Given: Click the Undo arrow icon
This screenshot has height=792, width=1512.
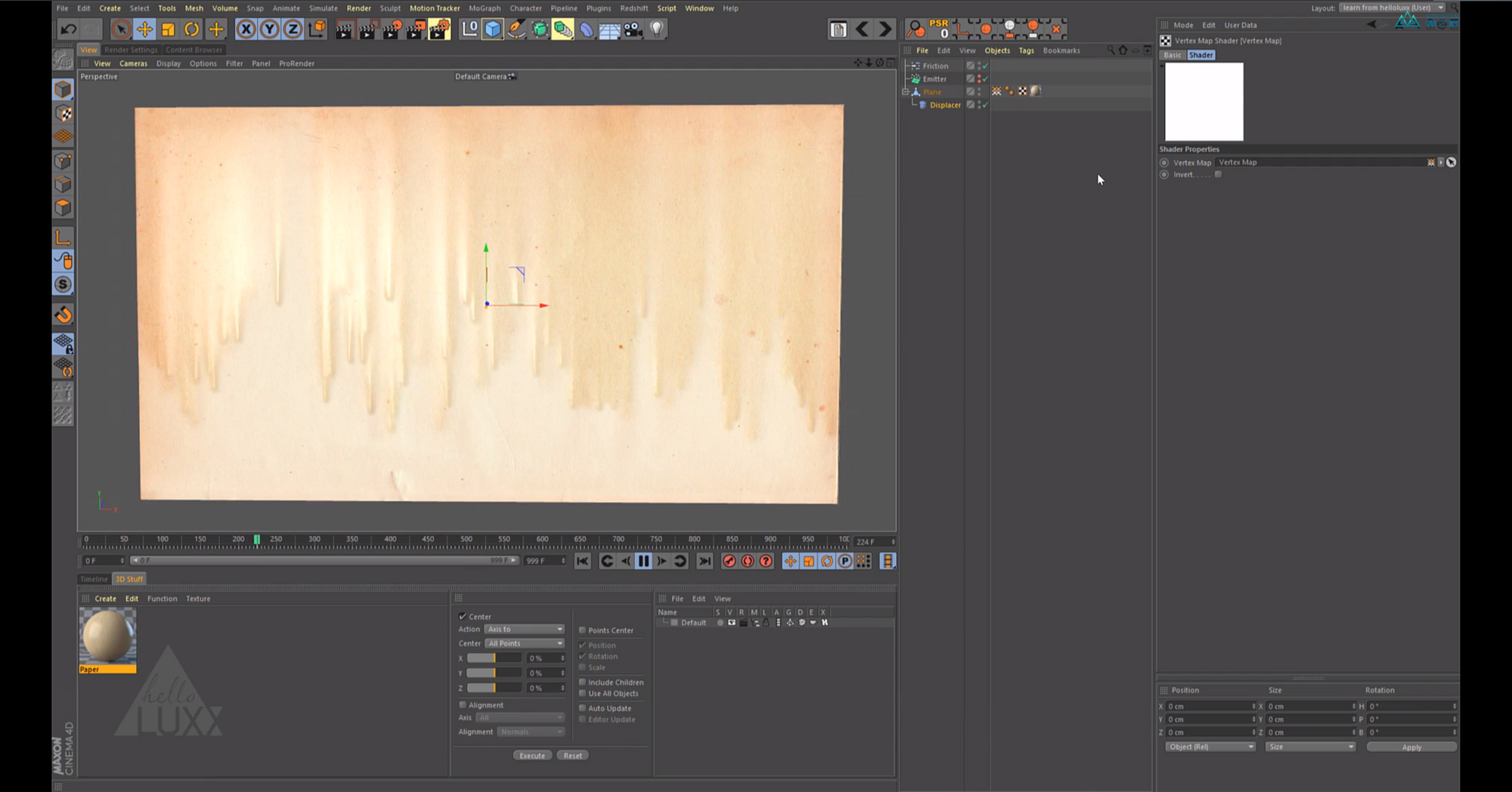Looking at the screenshot, I should pyautogui.click(x=69, y=29).
